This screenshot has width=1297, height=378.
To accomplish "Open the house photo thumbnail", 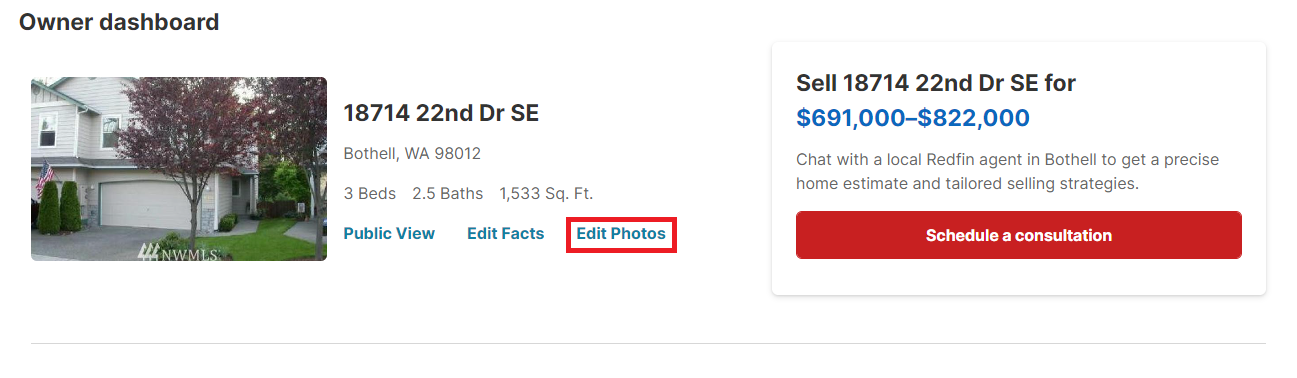I will (179, 169).
